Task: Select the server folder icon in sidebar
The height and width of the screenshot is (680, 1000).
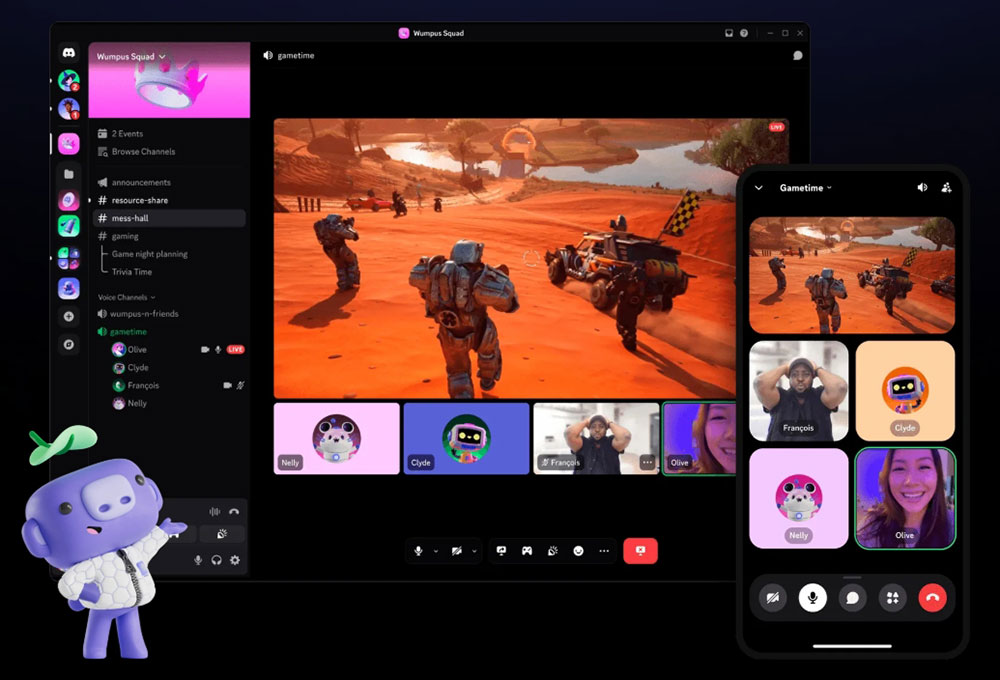Action: click(x=69, y=174)
